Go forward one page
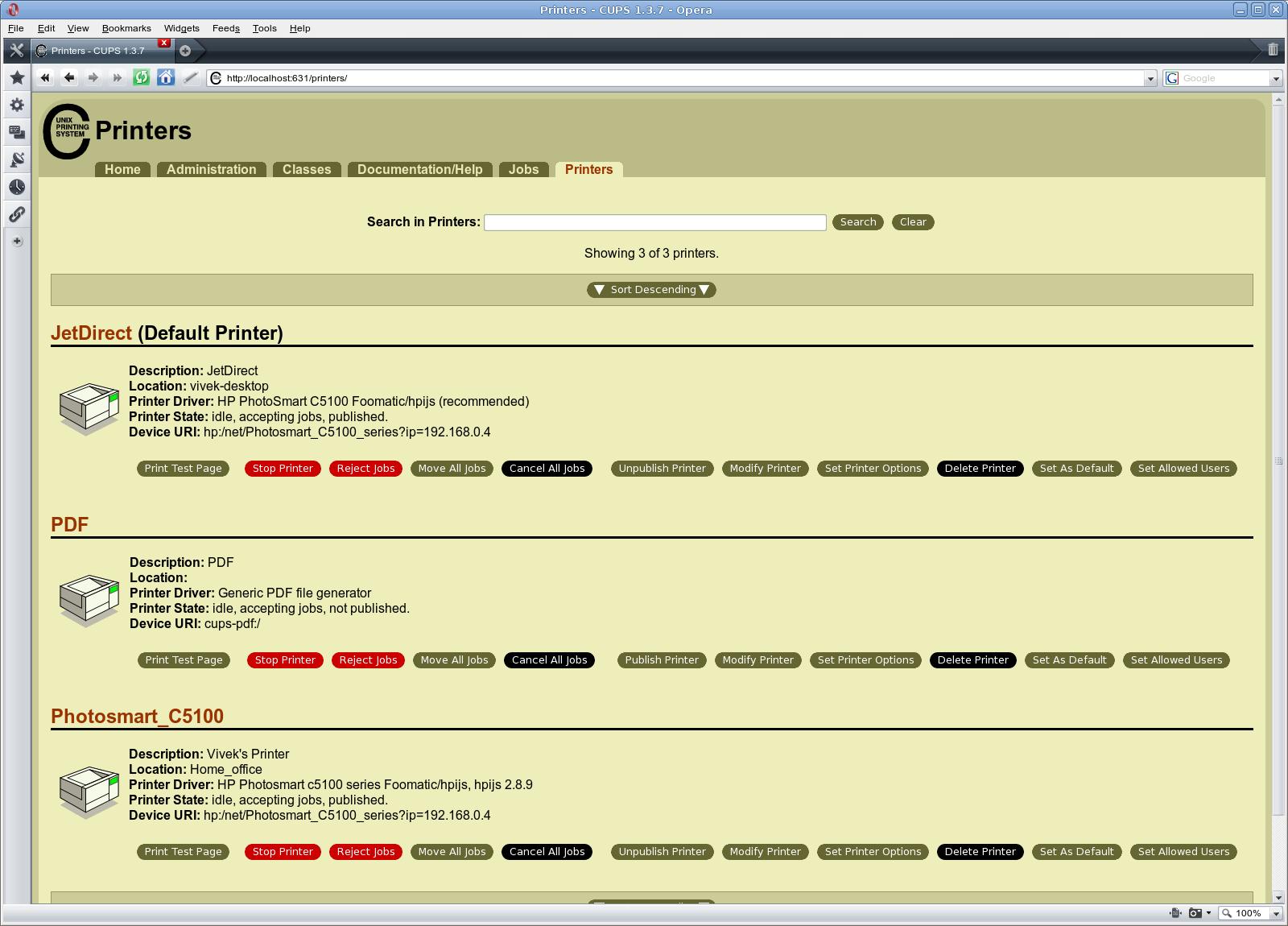 pos(93,78)
